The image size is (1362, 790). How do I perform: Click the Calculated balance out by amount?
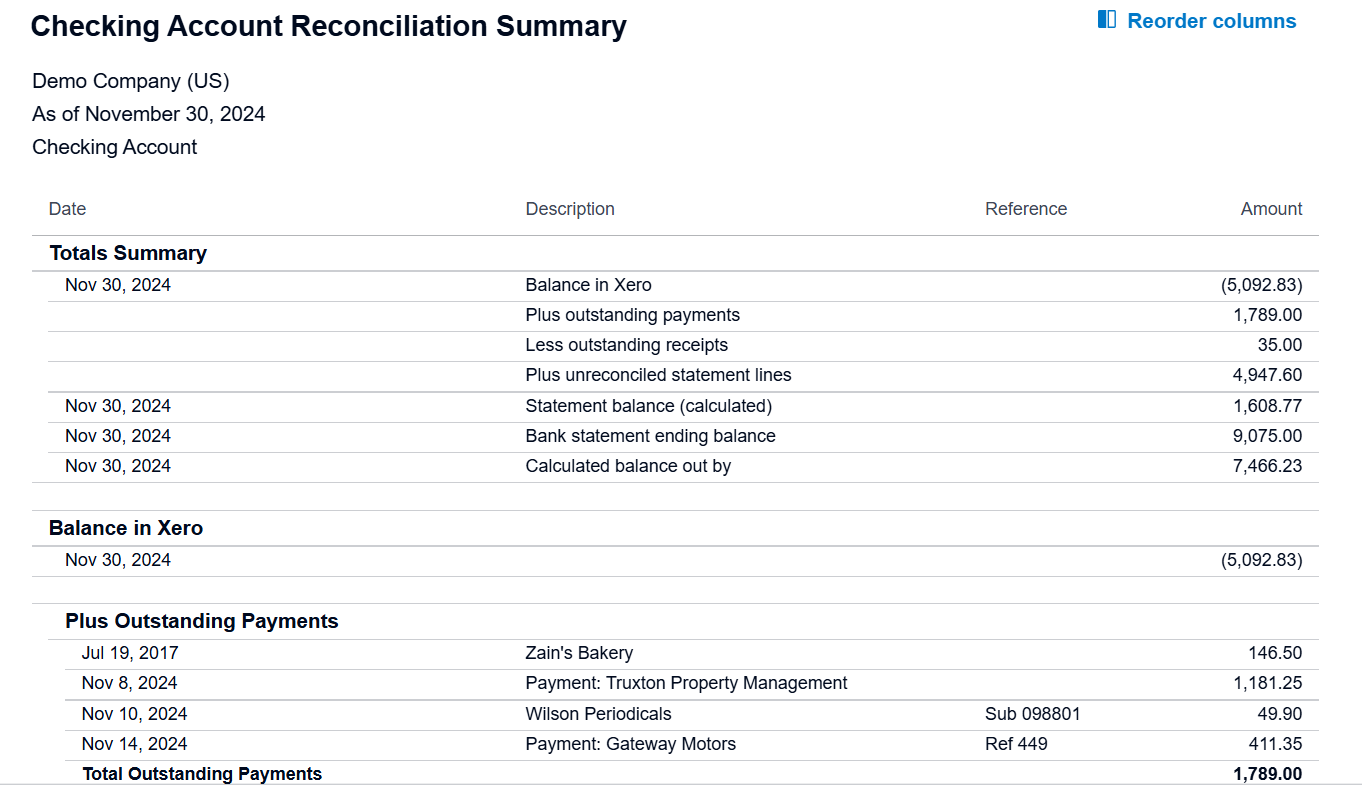click(x=1273, y=466)
